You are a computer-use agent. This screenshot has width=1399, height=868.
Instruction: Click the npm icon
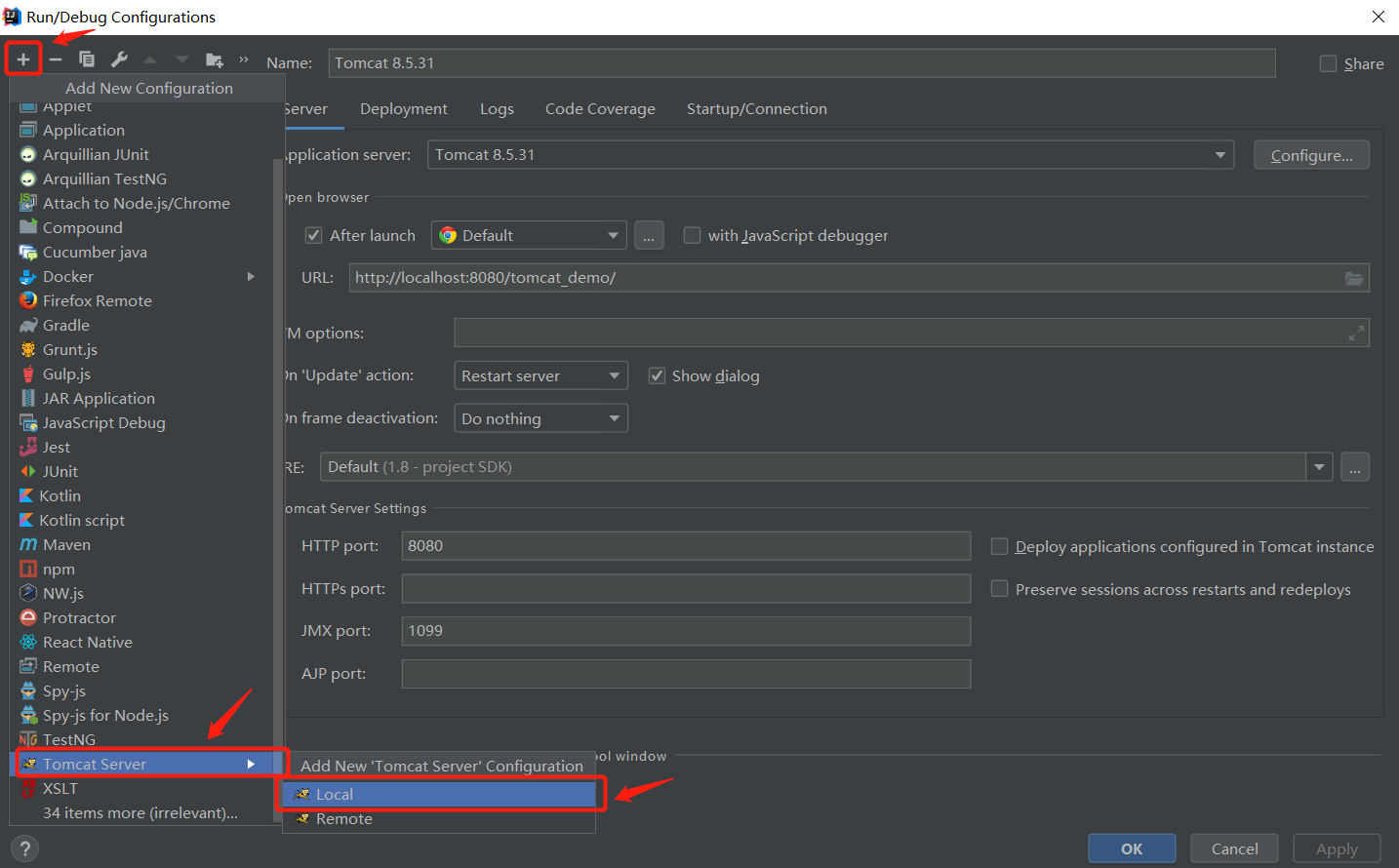coord(28,570)
